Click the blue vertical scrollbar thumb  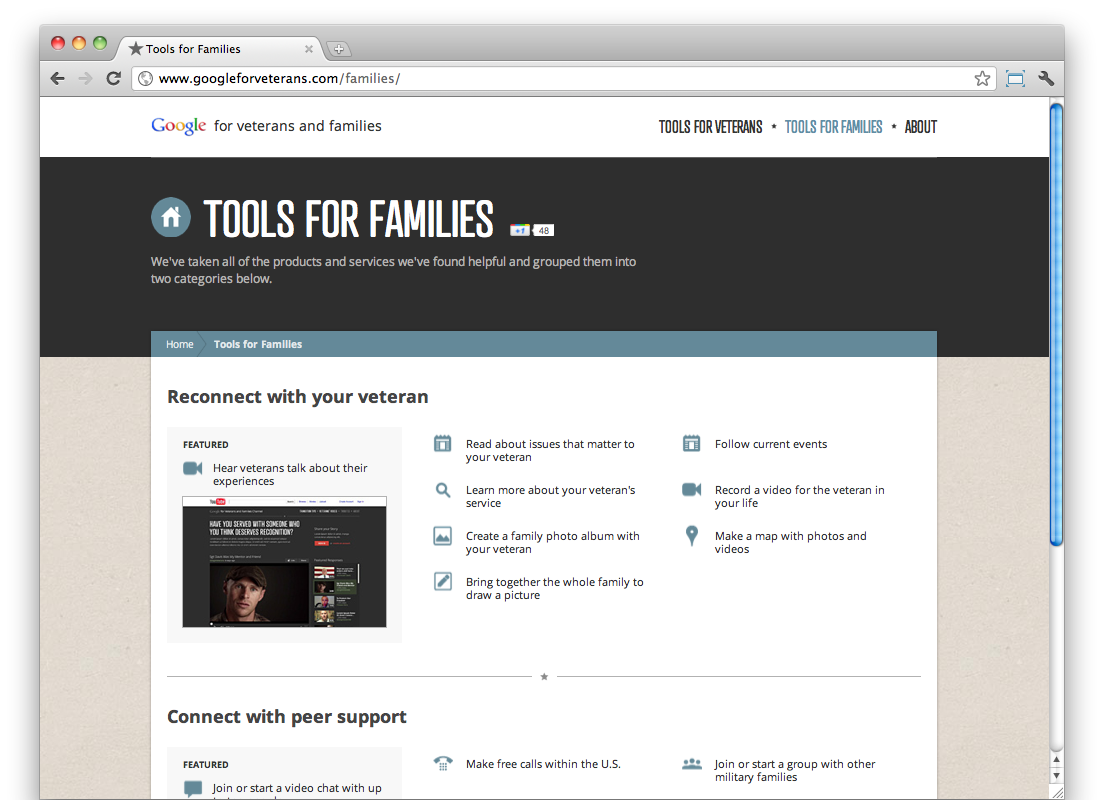pos(1056,324)
